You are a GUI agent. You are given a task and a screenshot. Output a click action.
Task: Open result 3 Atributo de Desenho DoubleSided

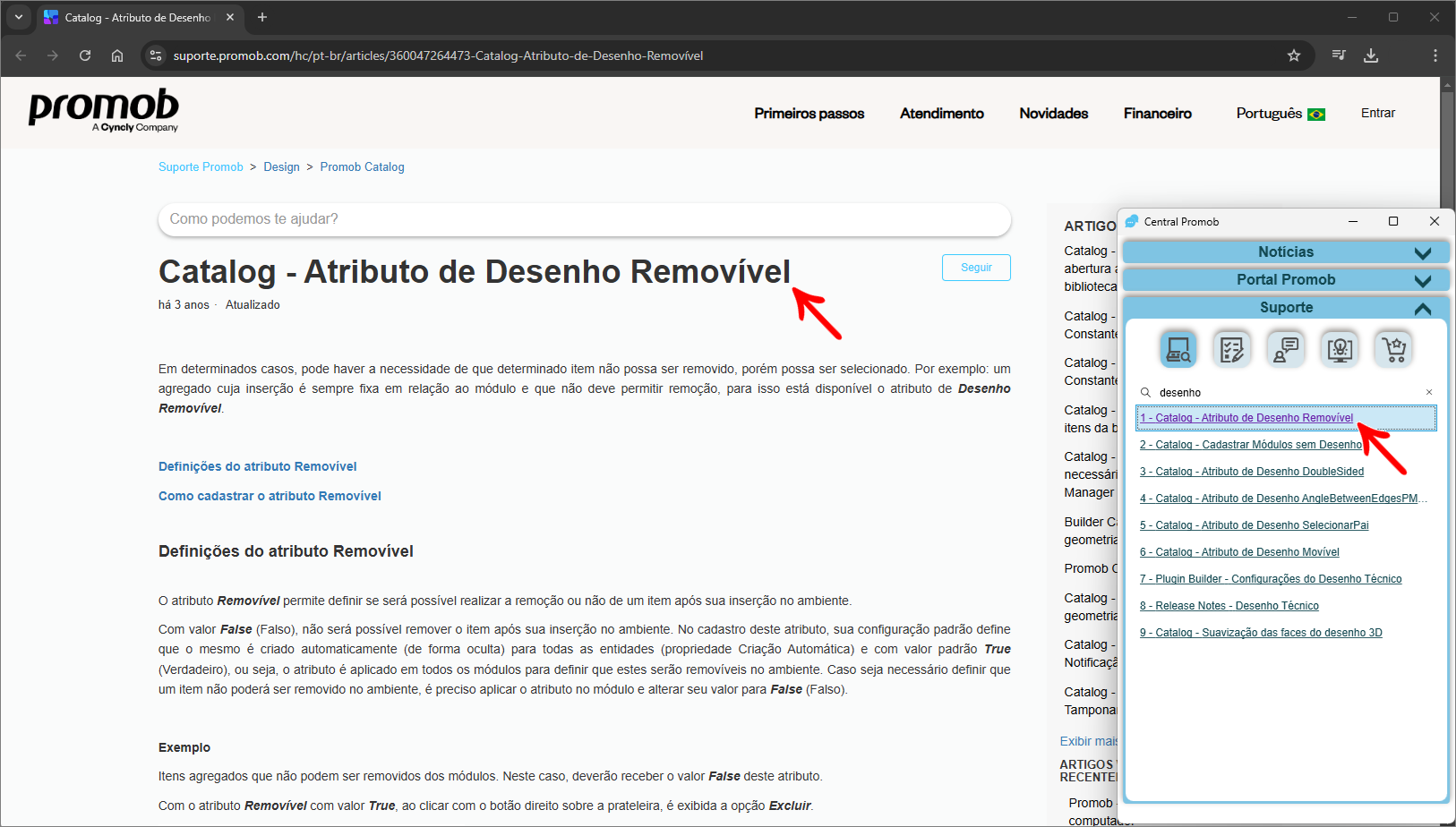click(x=1252, y=472)
